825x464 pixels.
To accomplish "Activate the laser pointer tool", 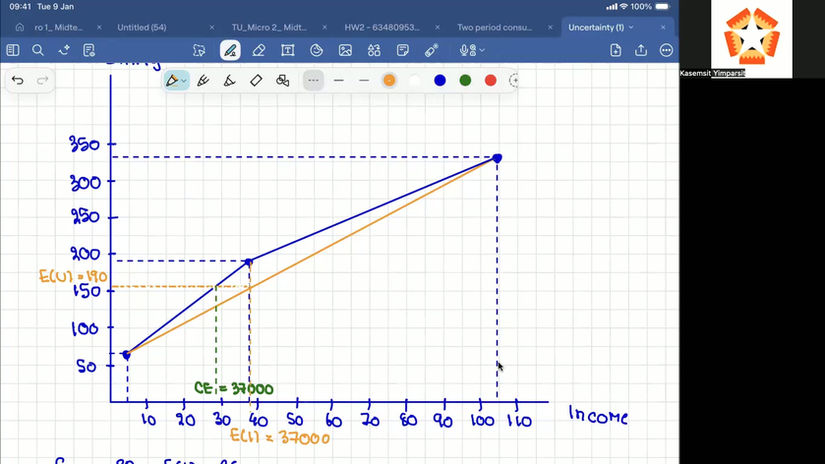I will [x=431, y=50].
